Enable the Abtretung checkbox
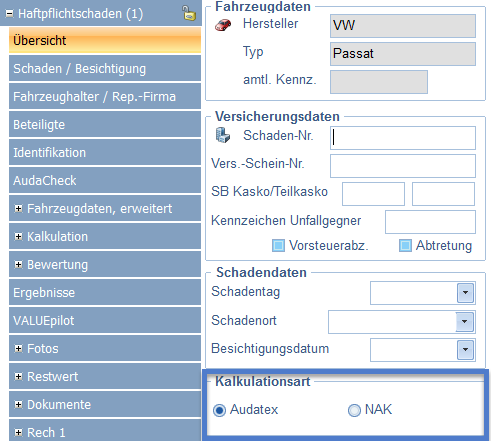 click(405, 246)
